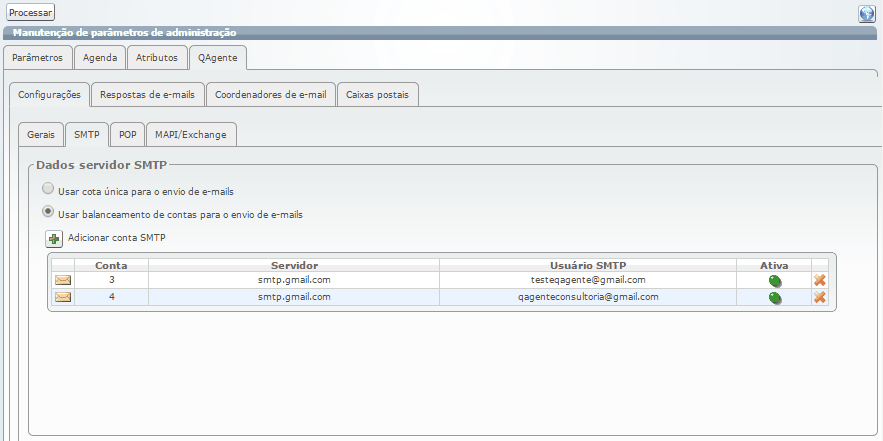Click Adicionar conta SMTP link text
883x441 pixels.
pos(116,238)
